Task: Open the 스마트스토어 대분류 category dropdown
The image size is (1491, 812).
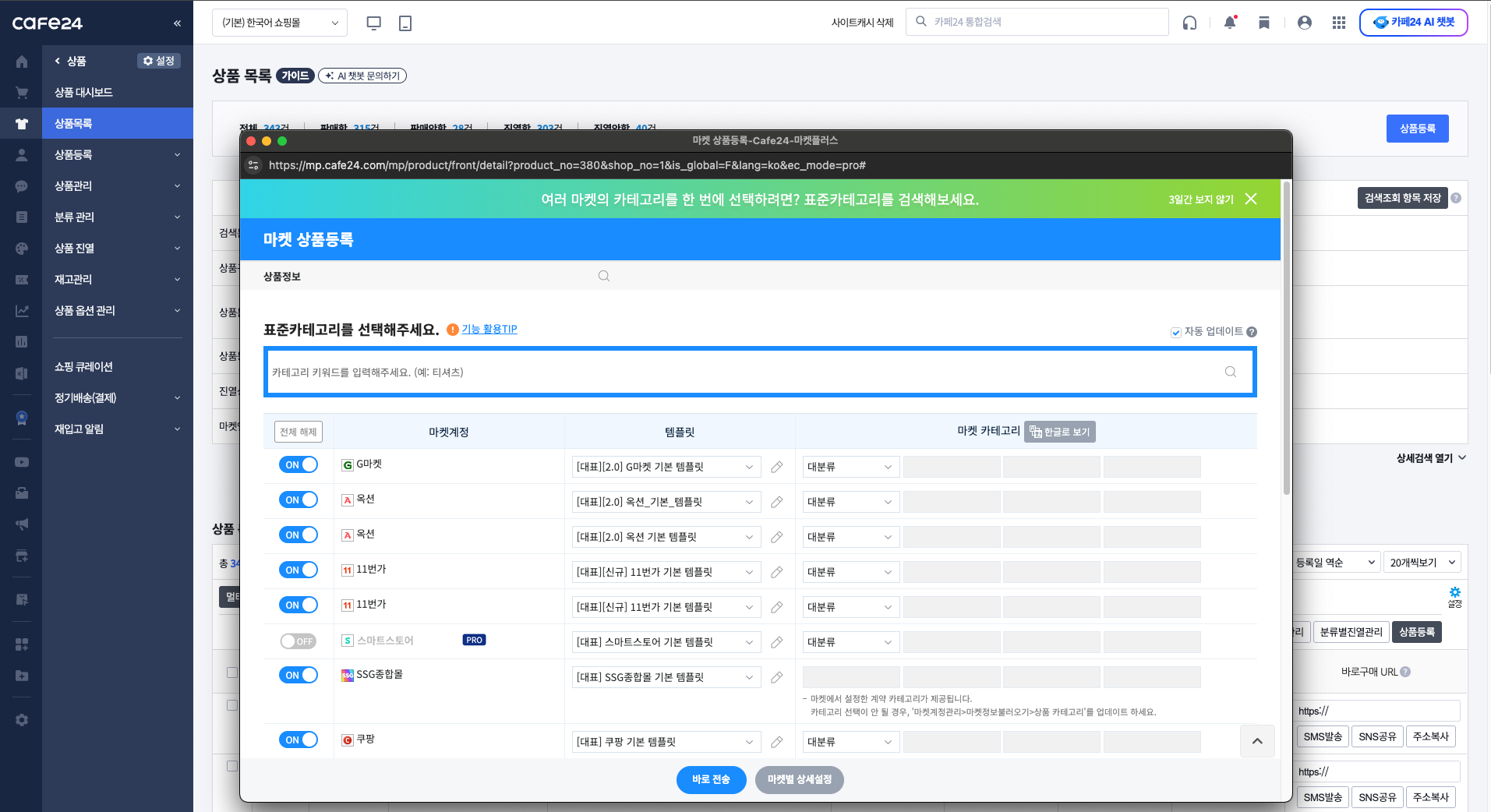Action: pyautogui.click(x=851, y=642)
